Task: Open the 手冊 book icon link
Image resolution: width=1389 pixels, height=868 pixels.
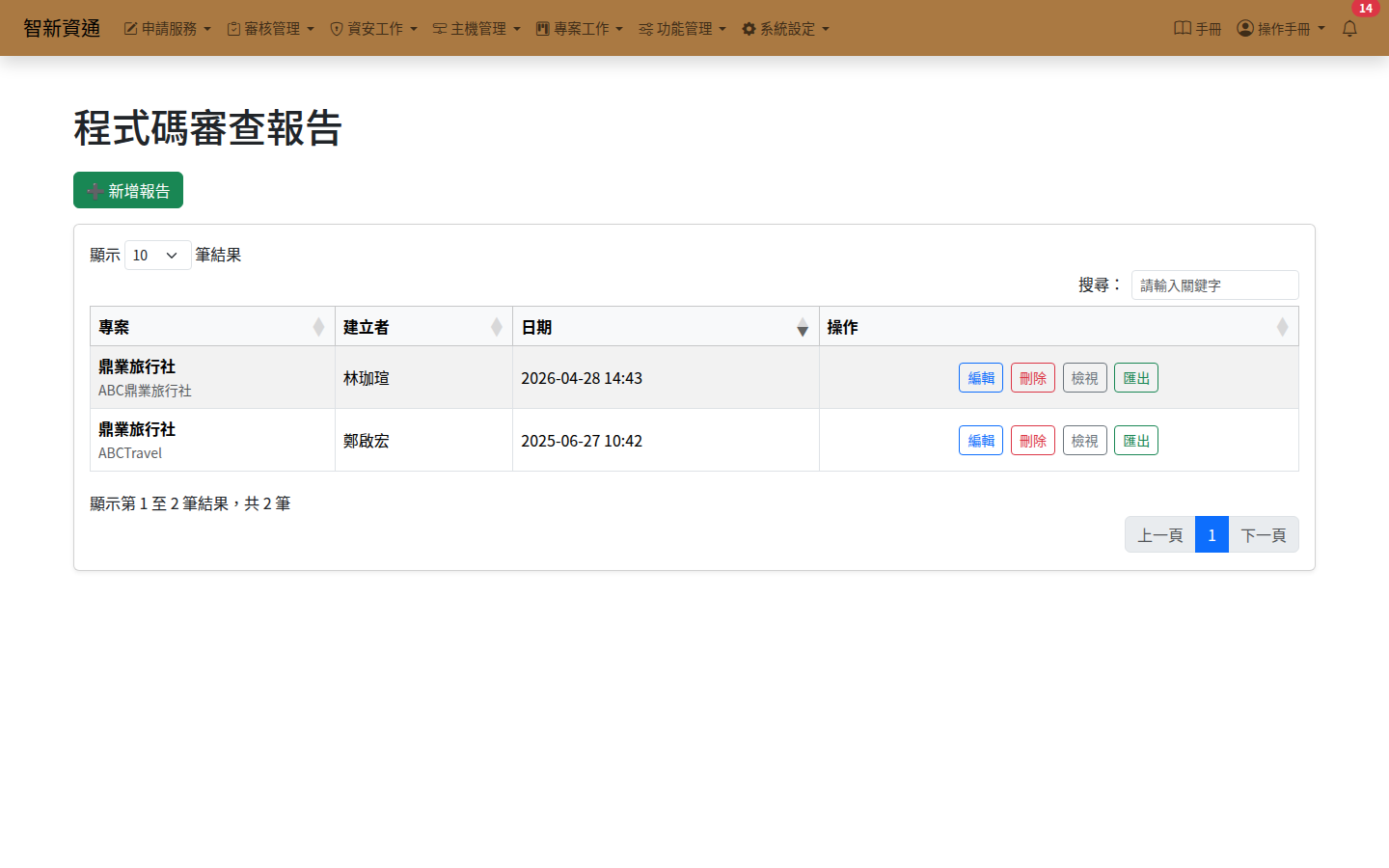Action: [1183, 28]
